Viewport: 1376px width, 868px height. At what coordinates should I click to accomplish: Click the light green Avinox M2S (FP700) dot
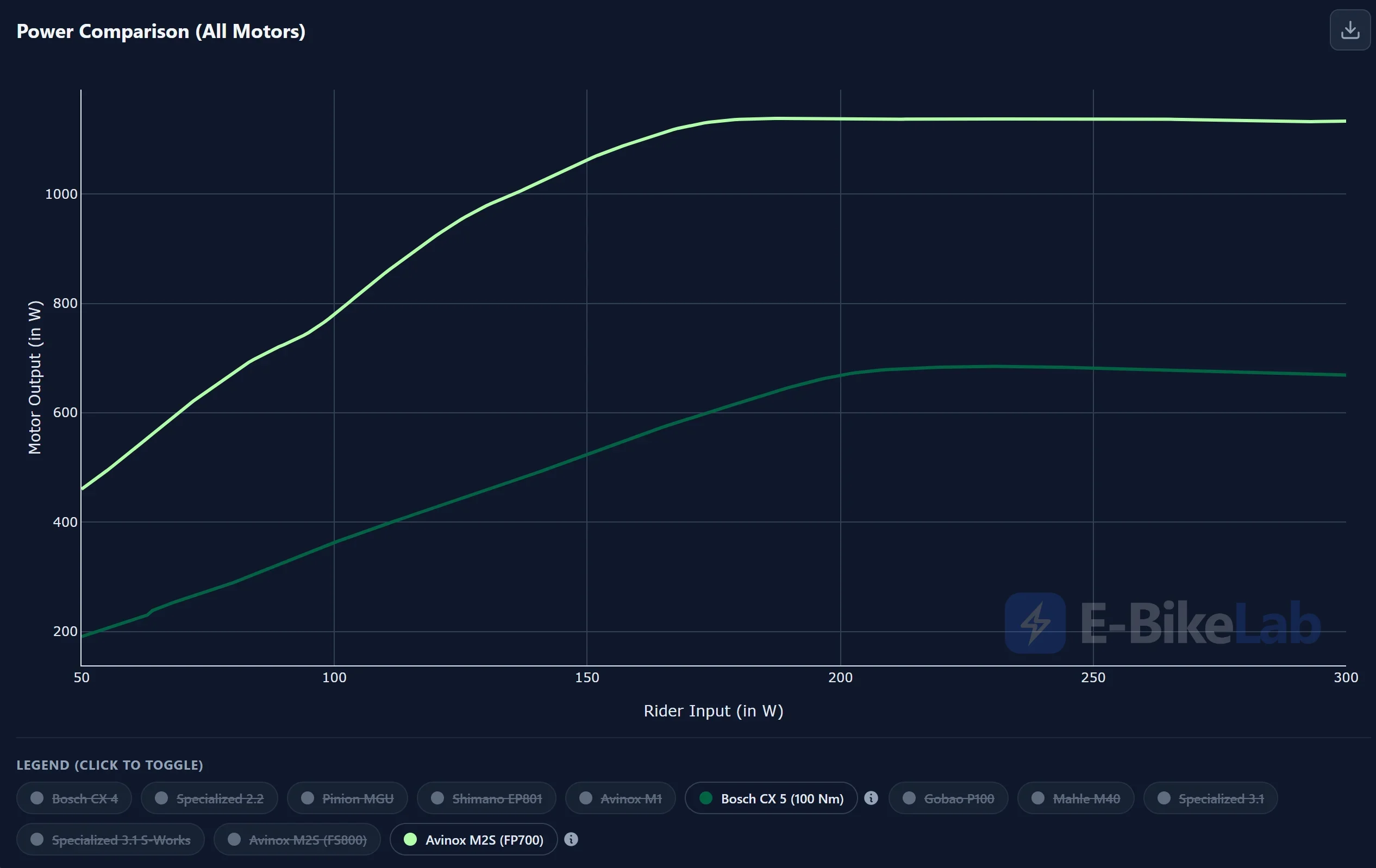pos(410,839)
